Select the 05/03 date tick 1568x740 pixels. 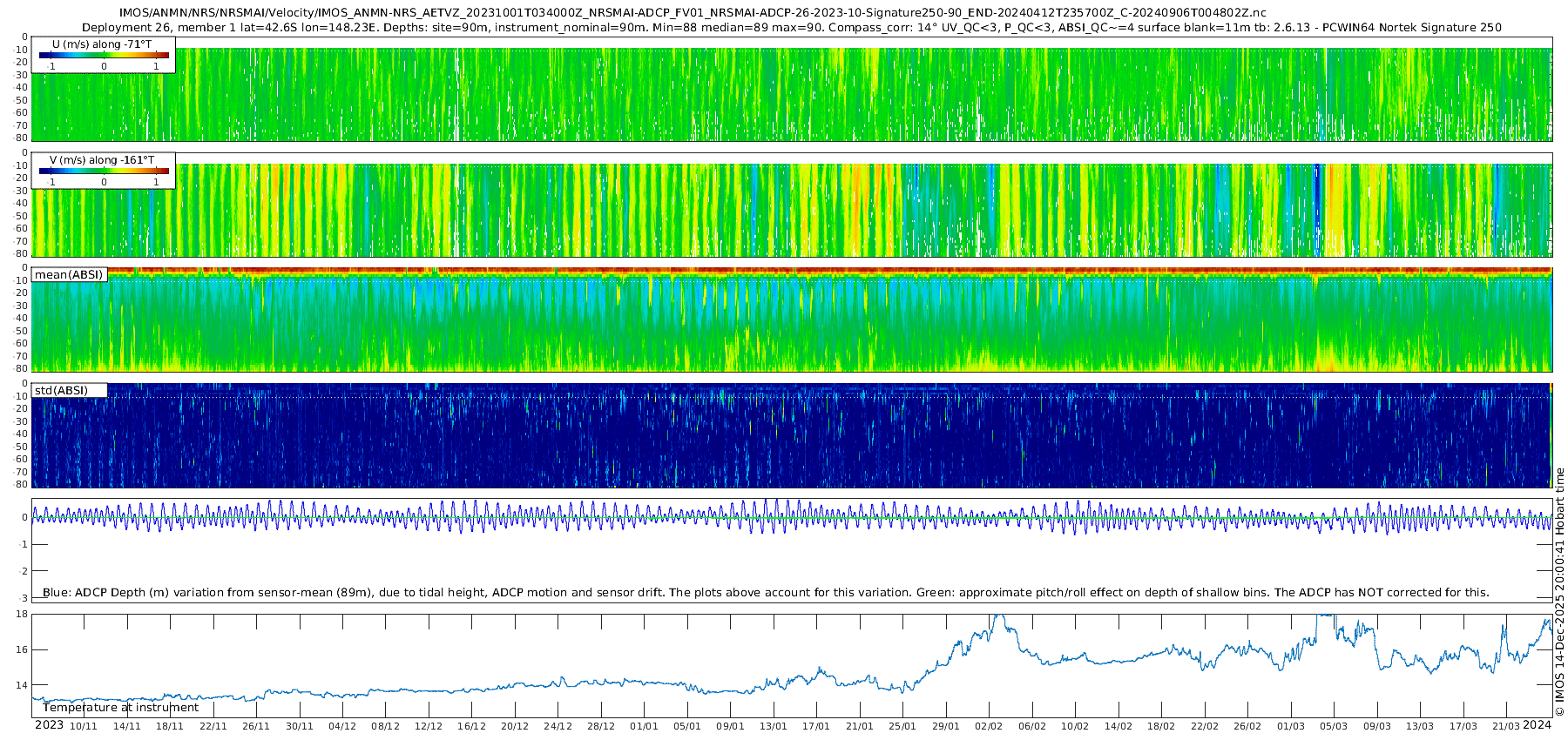1334,727
